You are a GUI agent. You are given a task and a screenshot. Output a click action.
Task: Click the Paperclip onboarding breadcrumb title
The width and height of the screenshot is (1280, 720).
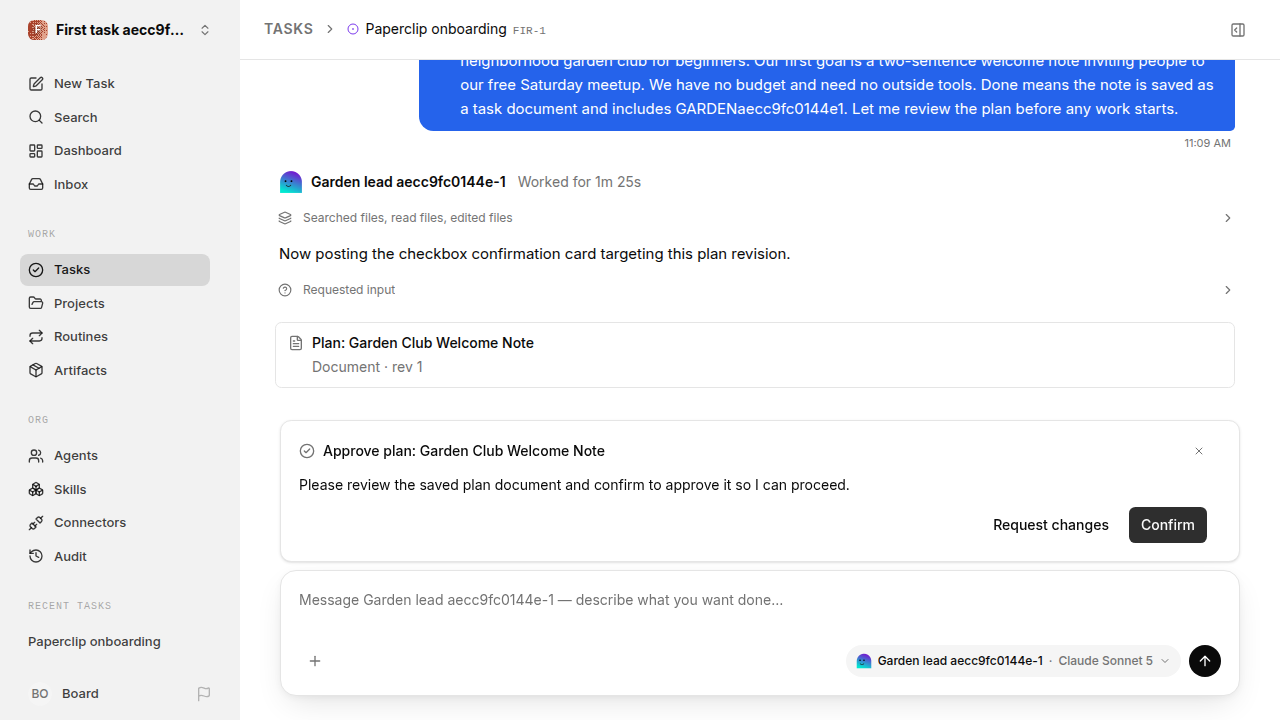point(435,29)
